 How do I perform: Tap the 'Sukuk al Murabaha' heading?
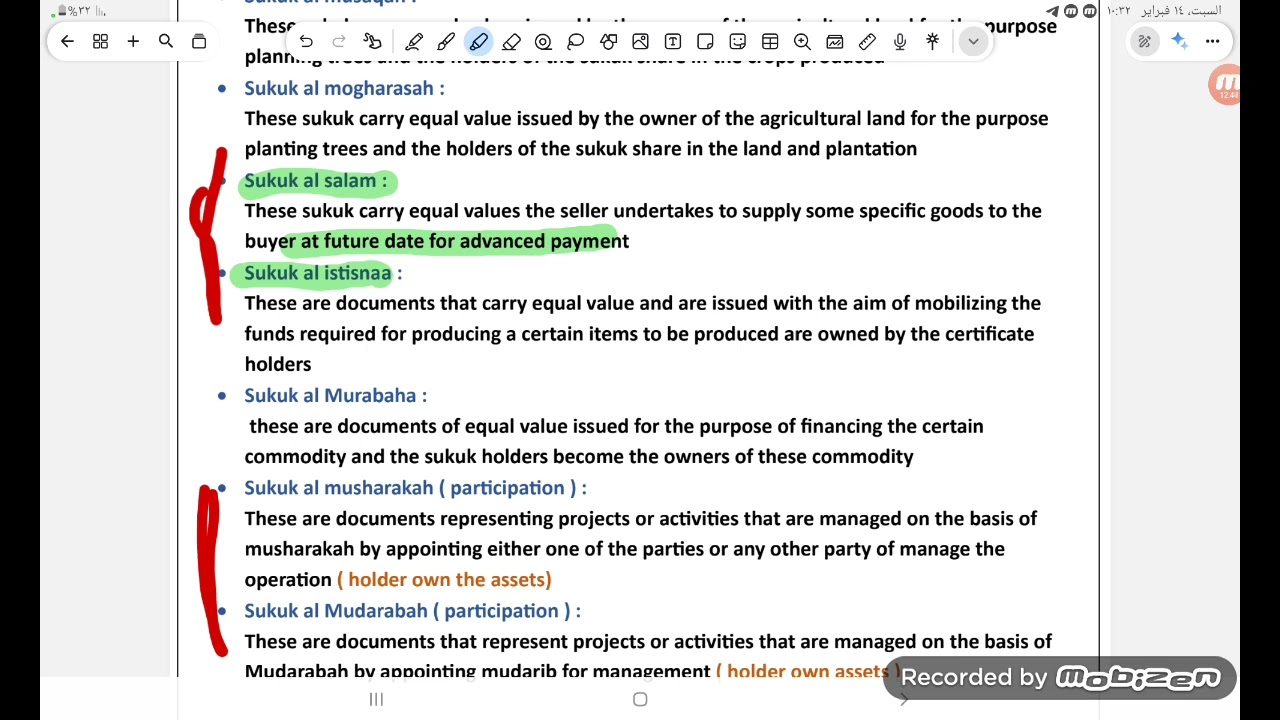[x=335, y=395]
